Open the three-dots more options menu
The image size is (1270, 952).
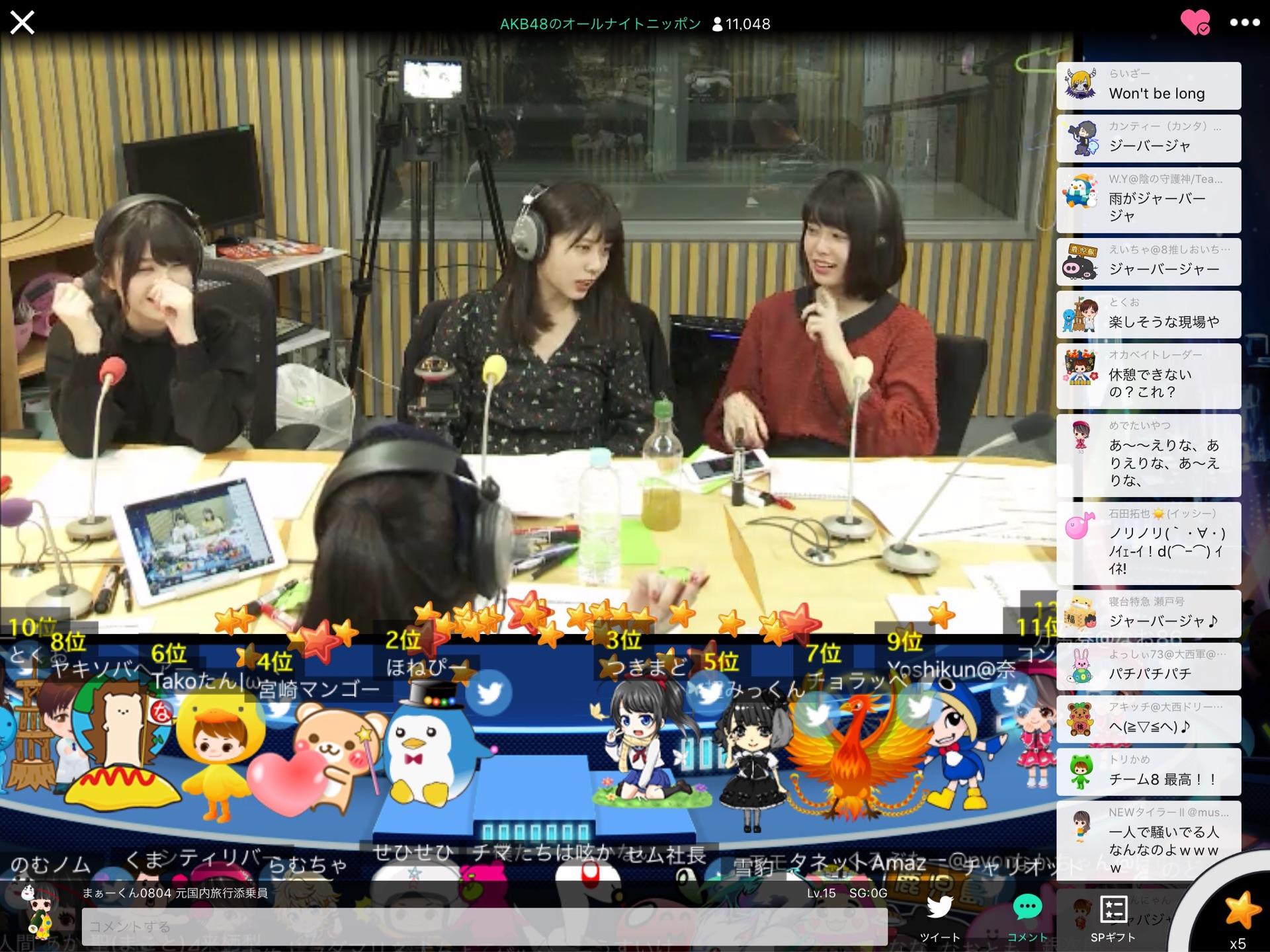1244,22
